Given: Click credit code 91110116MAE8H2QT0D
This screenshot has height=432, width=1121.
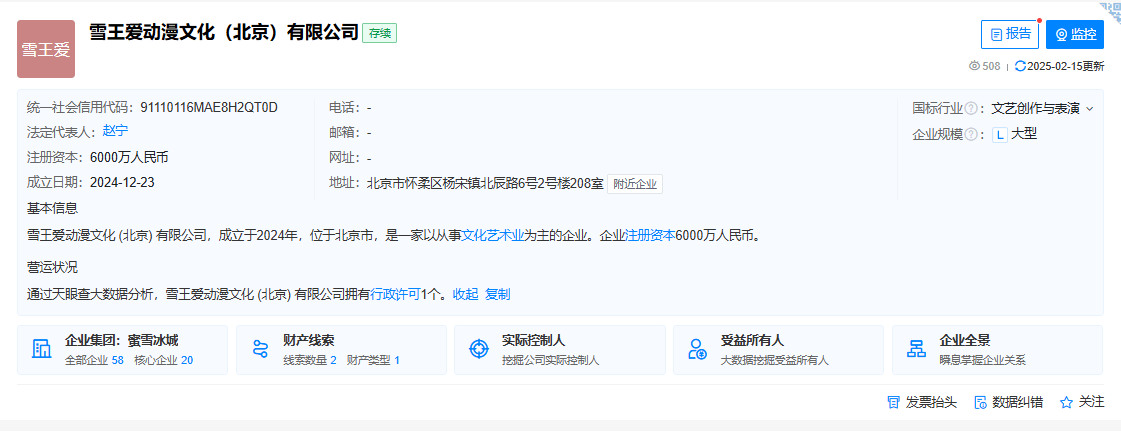Looking at the screenshot, I should (x=209, y=107).
